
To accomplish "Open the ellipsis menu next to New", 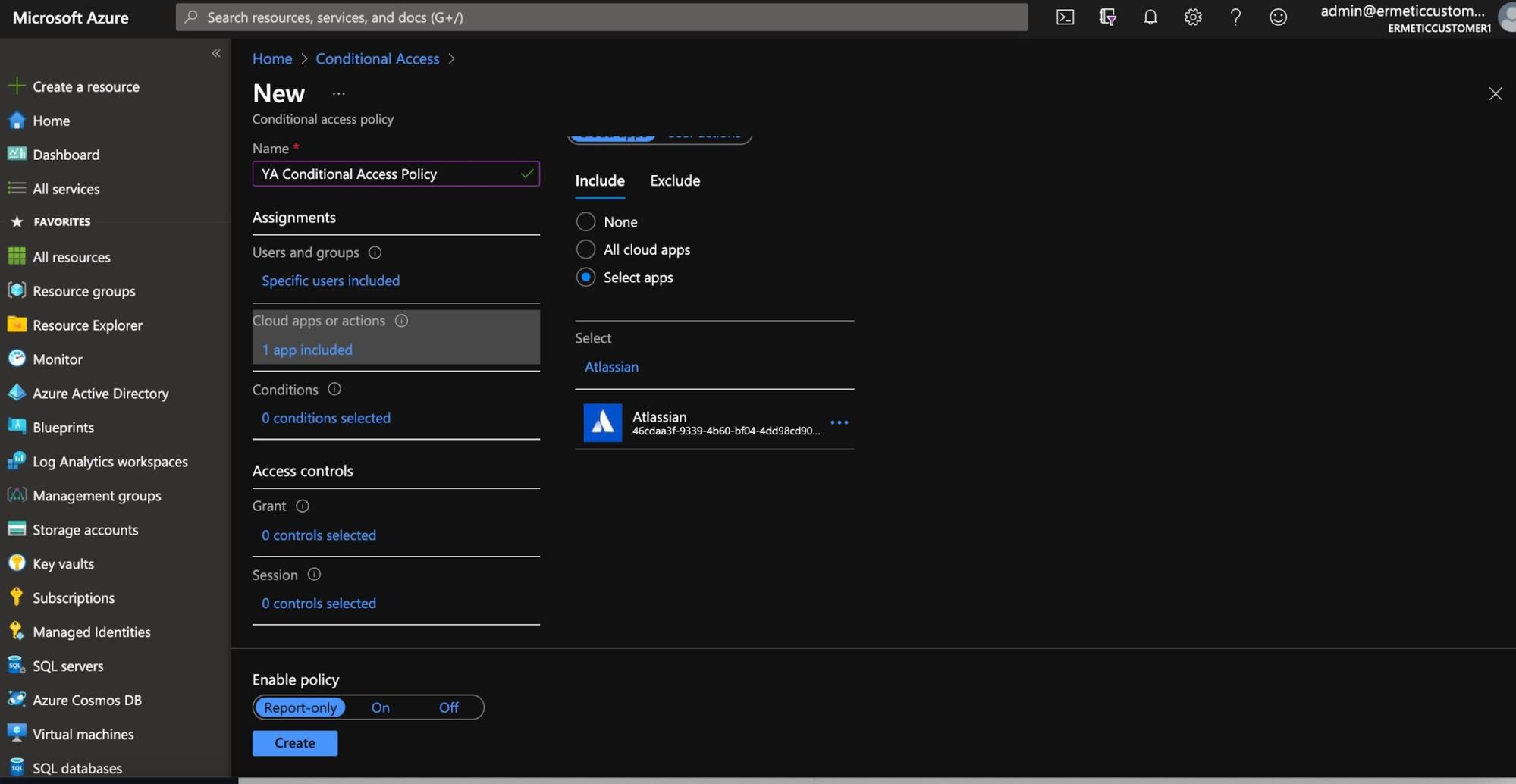I will click(338, 94).
